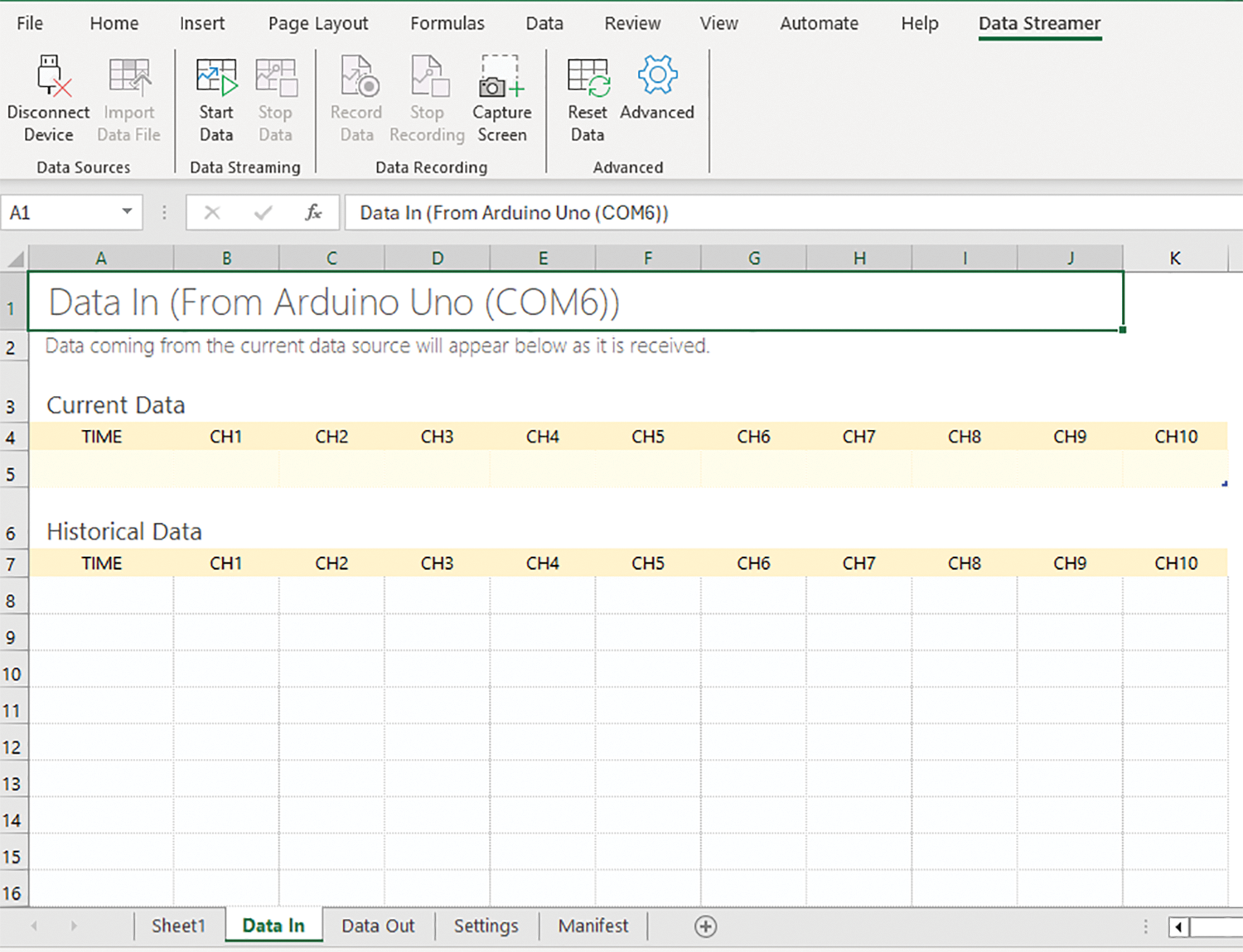Viewport: 1243px width, 952px height.
Task: Click the horizontal scrollbar left arrow
Action: coord(1178,926)
